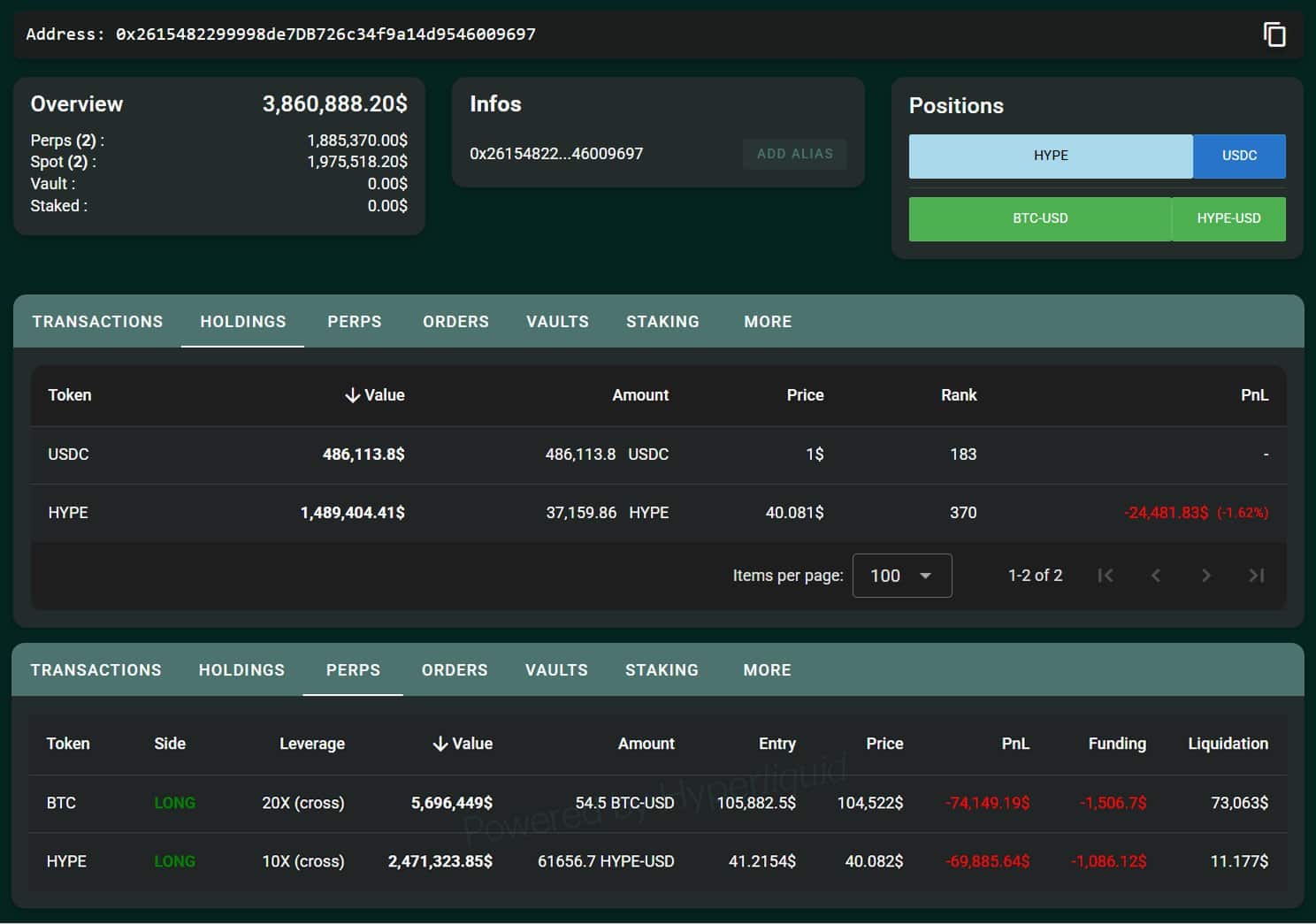Select the STAKING tab in lower panel
This screenshot has height=924, width=1316.
pyautogui.click(x=661, y=670)
